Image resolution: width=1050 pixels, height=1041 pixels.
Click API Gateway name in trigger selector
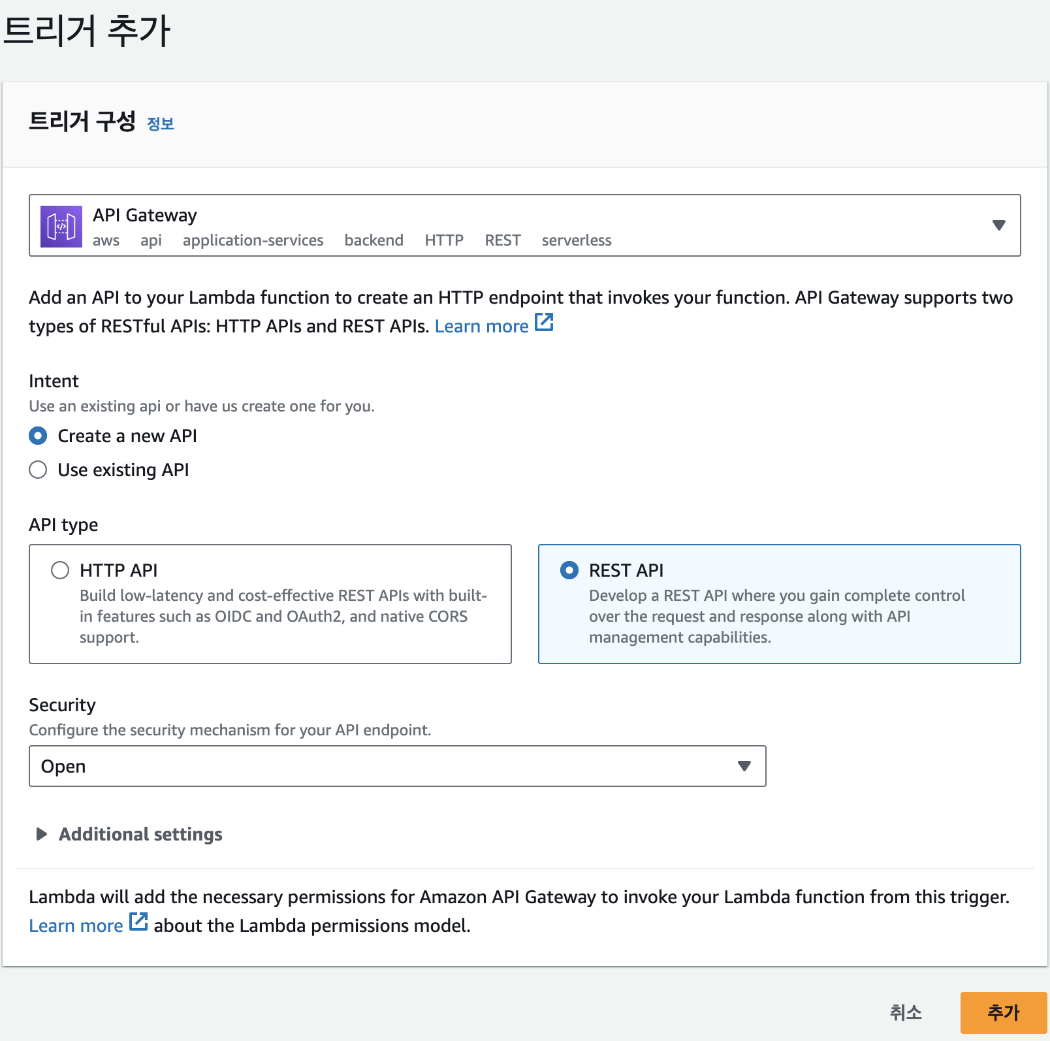(x=145, y=216)
